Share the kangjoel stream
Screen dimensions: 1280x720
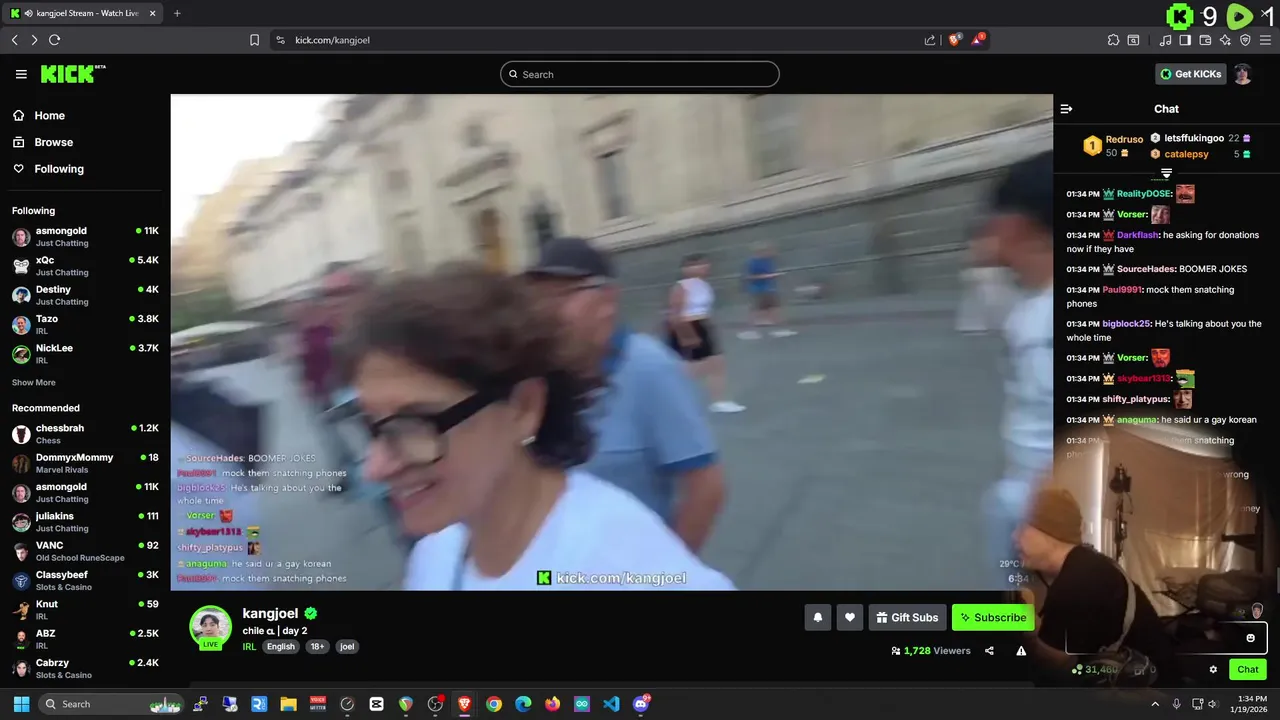pos(989,651)
